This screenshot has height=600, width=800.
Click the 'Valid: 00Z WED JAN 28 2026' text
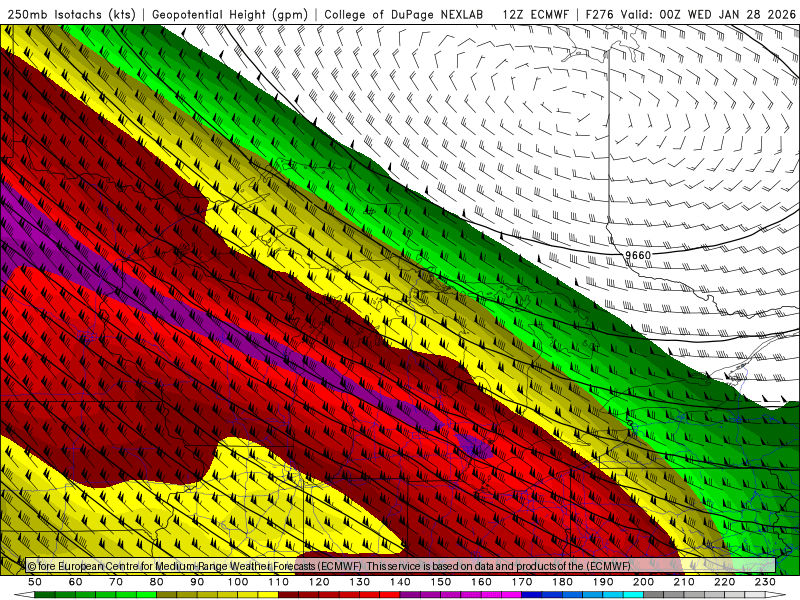[708, 15]
